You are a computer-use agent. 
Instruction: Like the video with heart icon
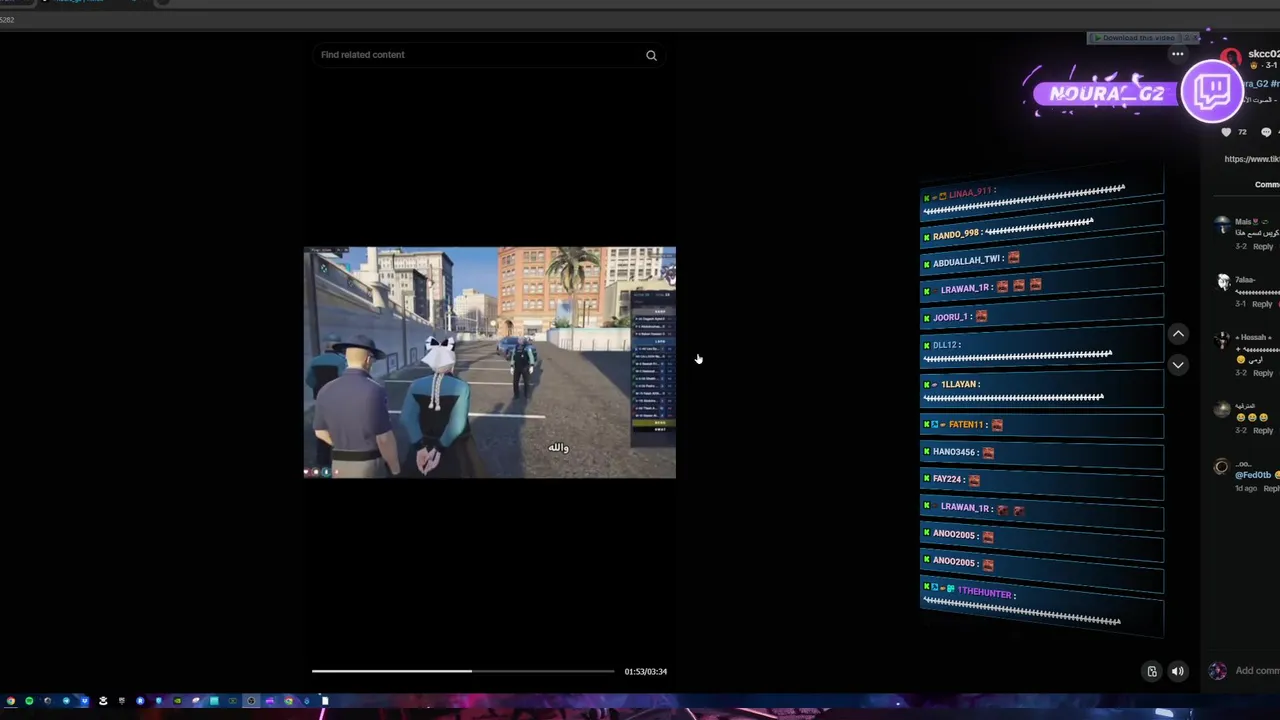tap(1227, 132)
